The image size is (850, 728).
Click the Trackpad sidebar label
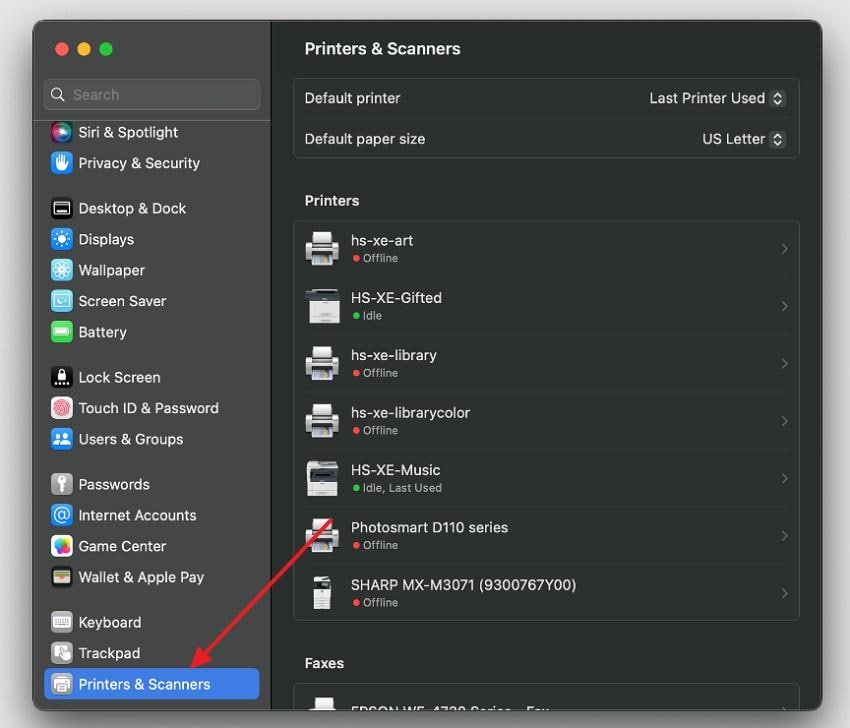(x=110, y=654)
